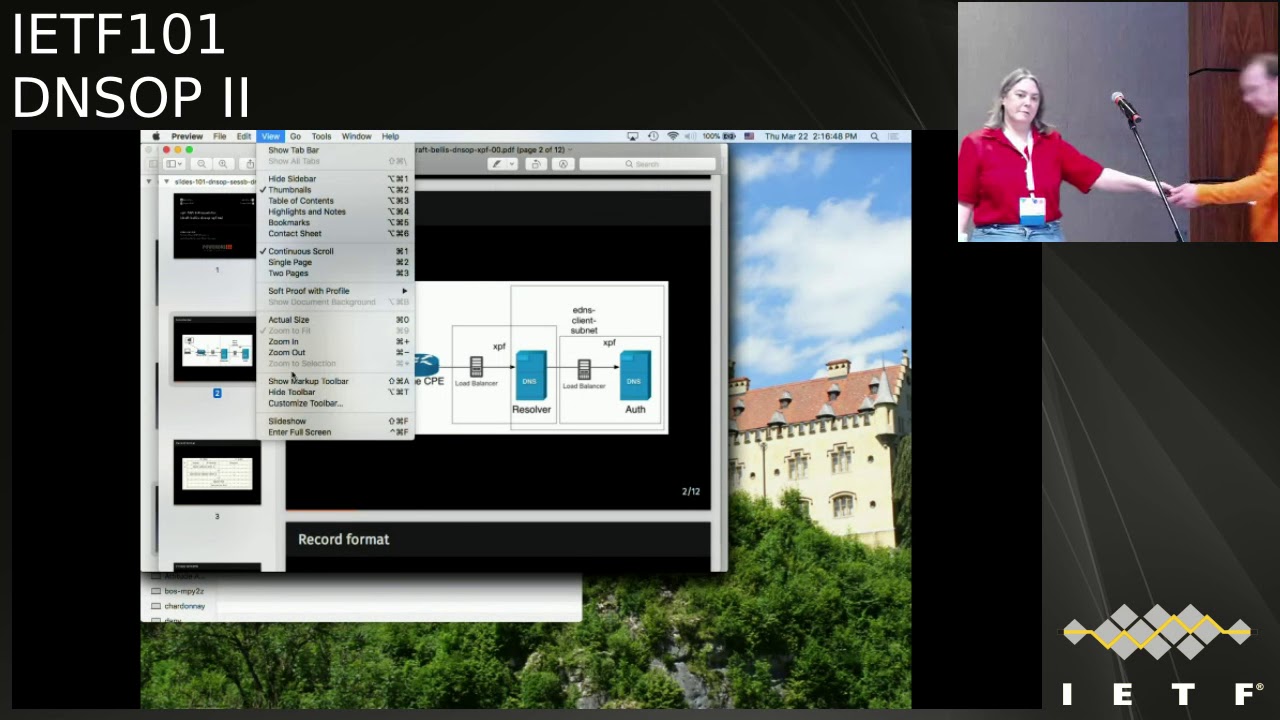Screen dimensions: 1280x720
Task: Select page 1 thumbnail in sidebar
Action: (216, 225)
